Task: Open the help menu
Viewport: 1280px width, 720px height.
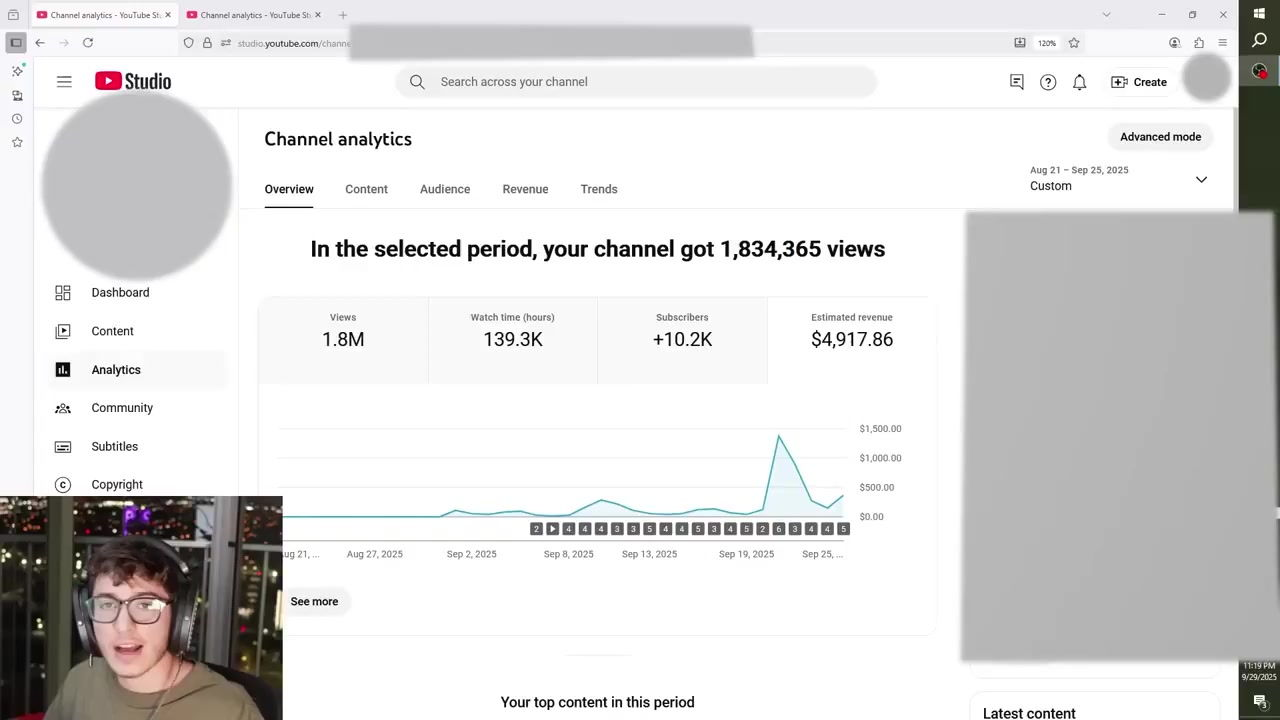Action: [1048, 82]
